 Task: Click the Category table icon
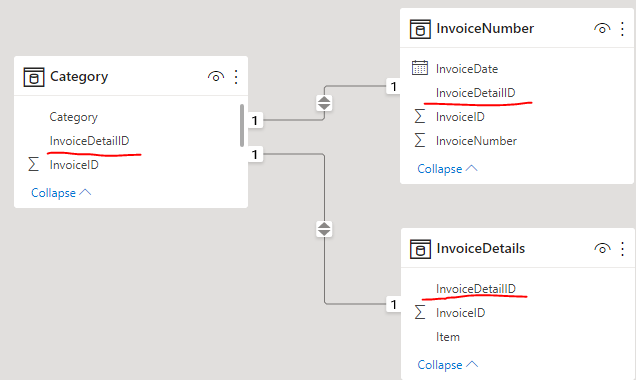pyautogui.click(x=34, y=77)
